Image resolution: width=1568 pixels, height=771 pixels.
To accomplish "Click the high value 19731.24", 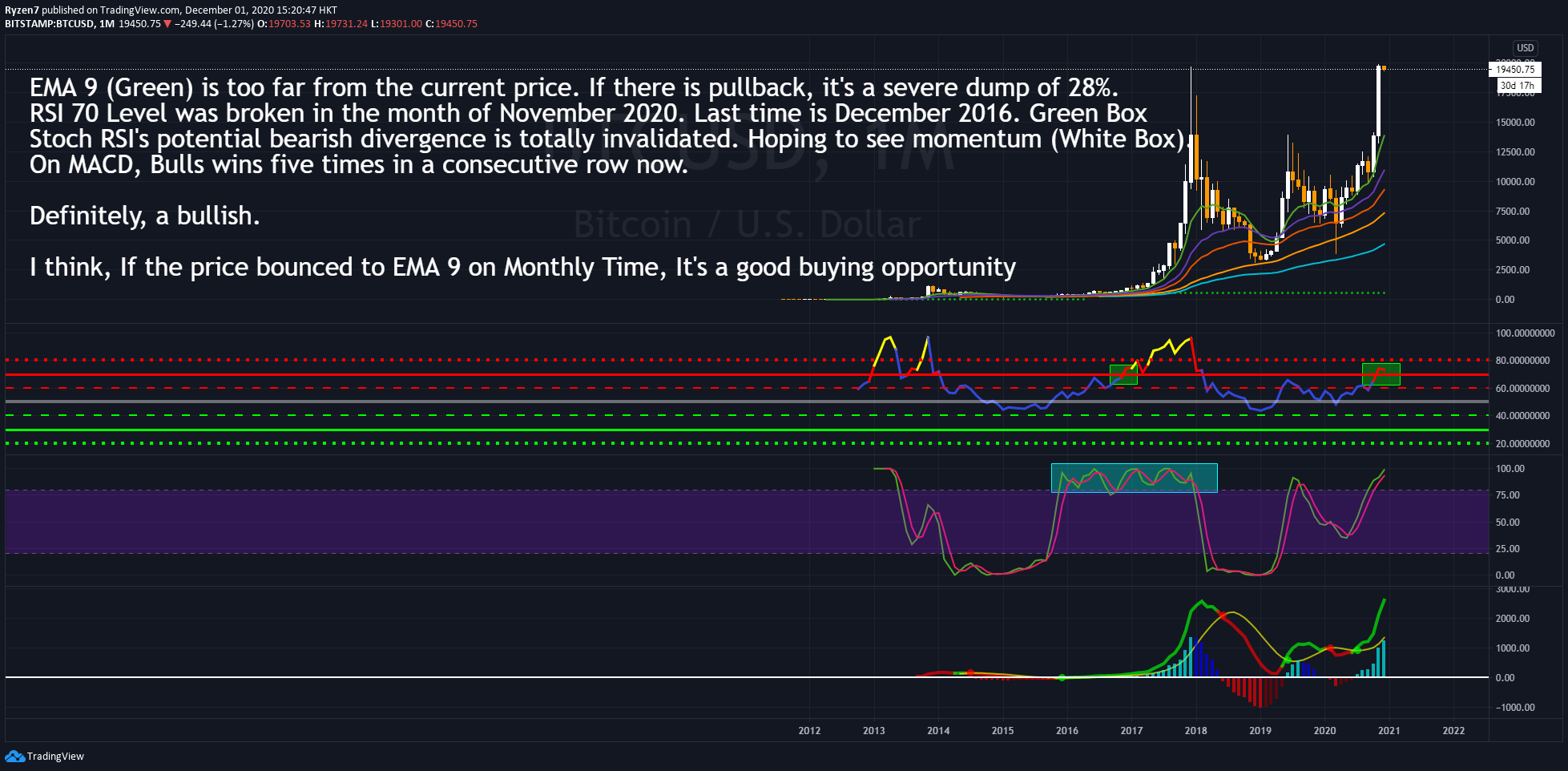I will [x=347, y=24].
